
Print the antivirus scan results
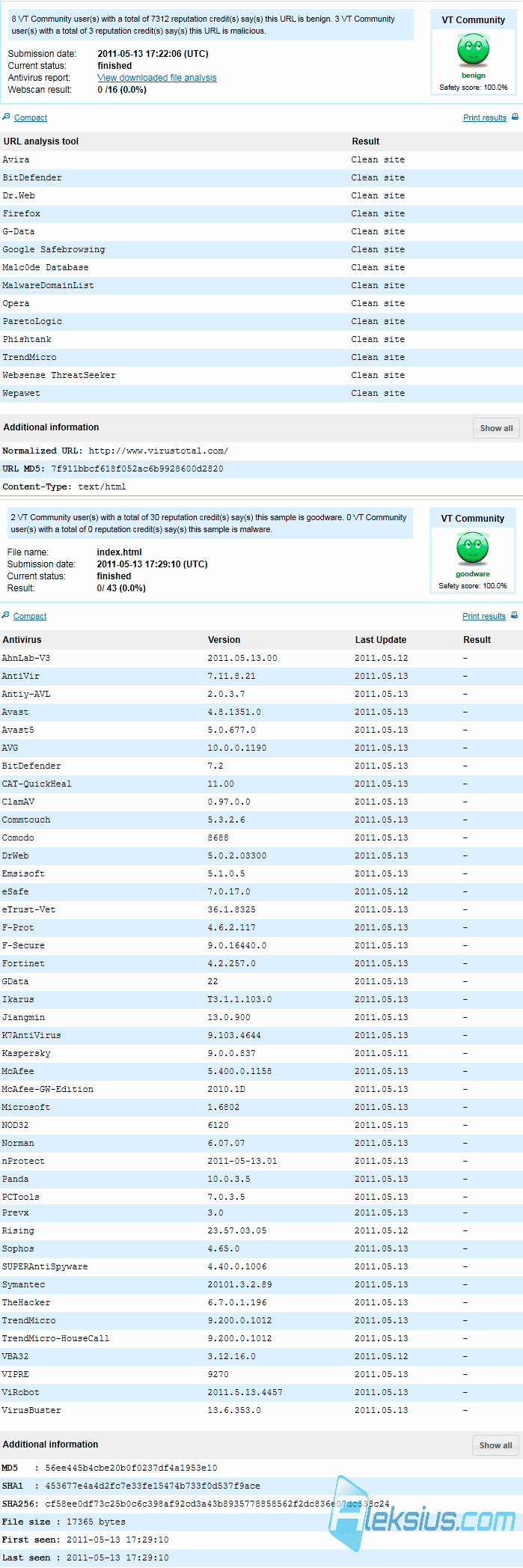(484, 617)
